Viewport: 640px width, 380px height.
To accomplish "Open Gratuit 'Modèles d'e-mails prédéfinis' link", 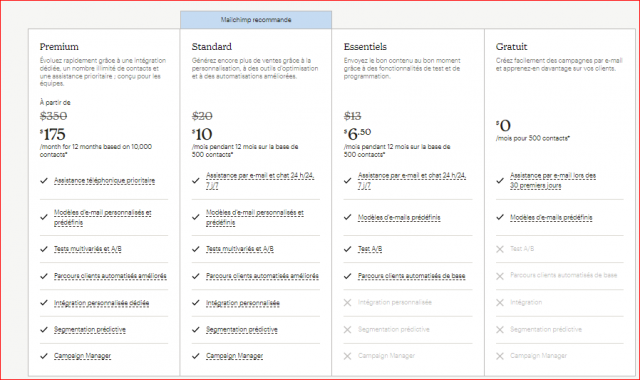I will click(x=551, y=218).
